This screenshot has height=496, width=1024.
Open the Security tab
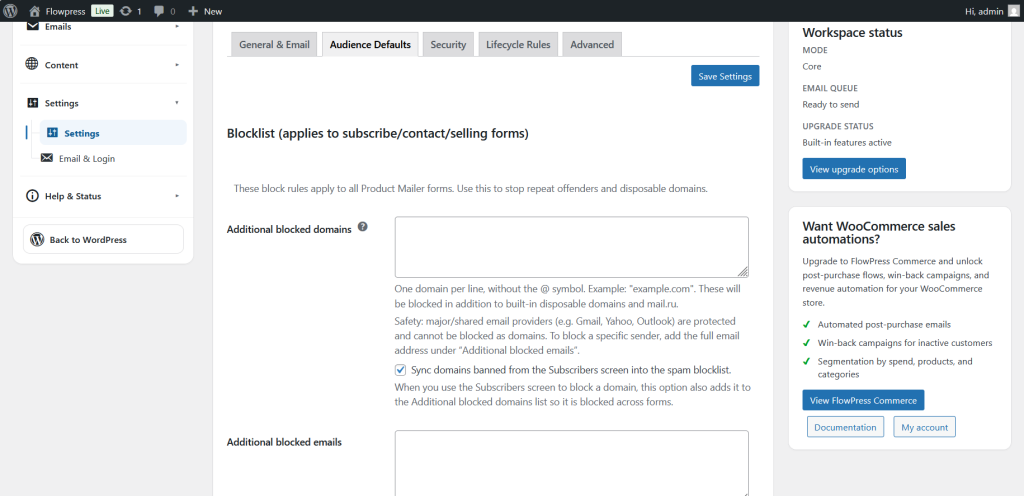pyautogui.click(x=448, y=44)
